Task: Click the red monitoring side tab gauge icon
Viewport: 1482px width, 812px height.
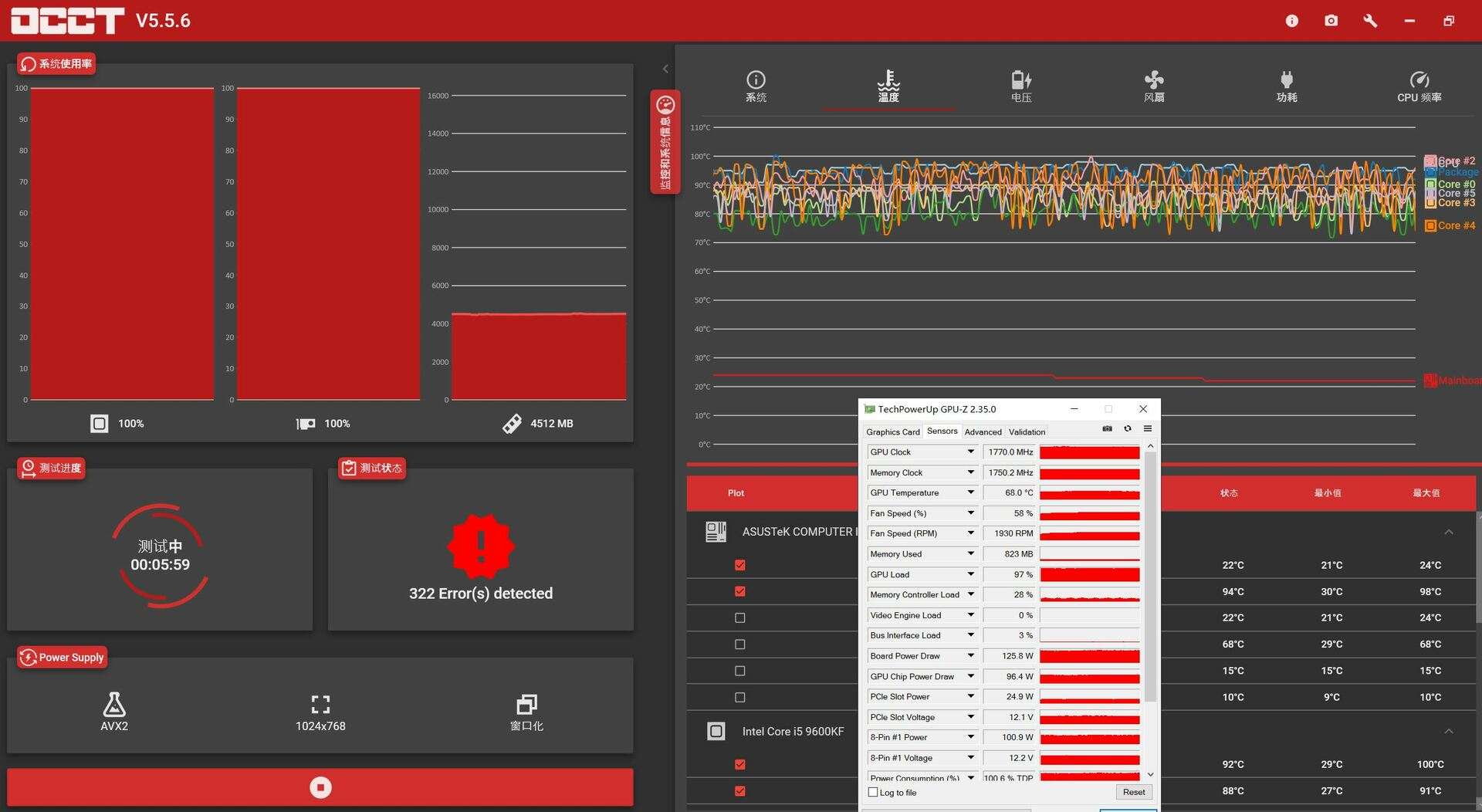Action: (665, 105)
